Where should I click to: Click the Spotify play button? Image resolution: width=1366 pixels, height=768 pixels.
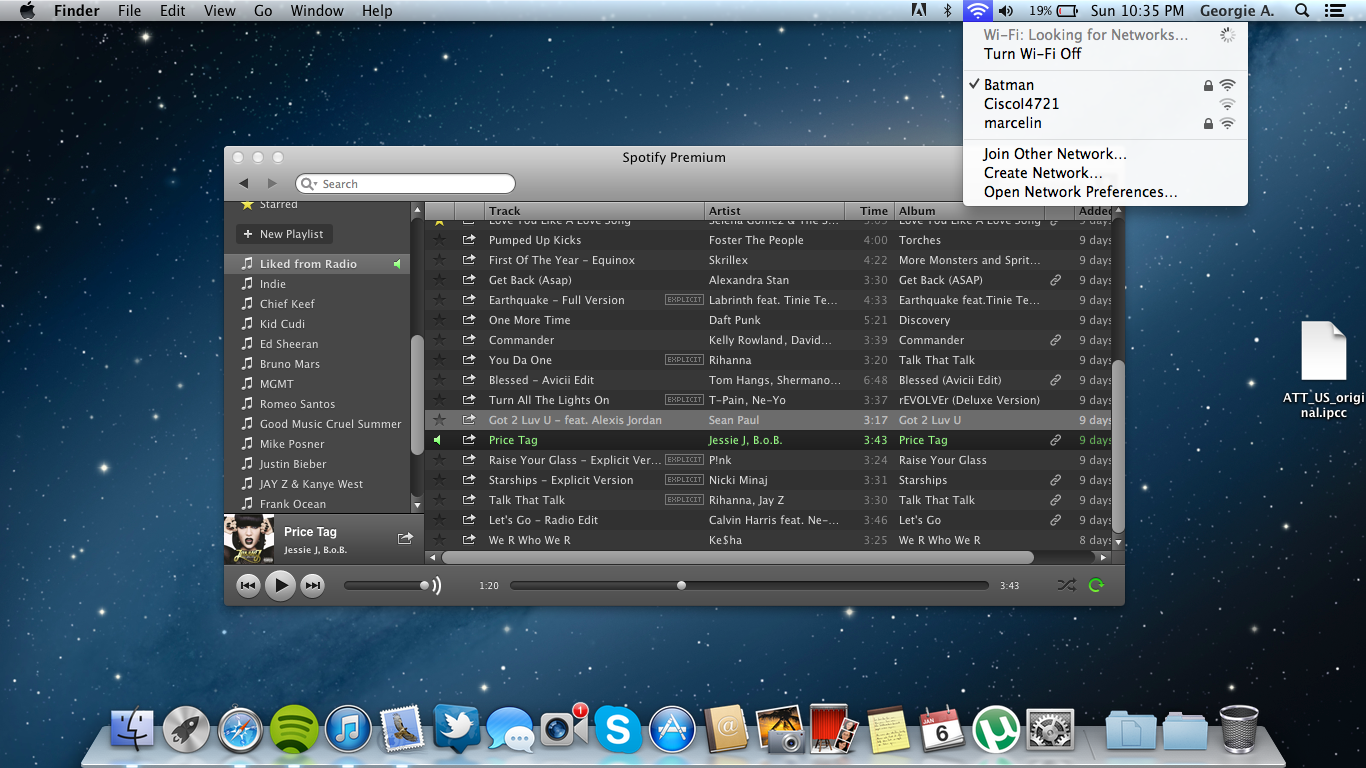(x=280, y=586)
